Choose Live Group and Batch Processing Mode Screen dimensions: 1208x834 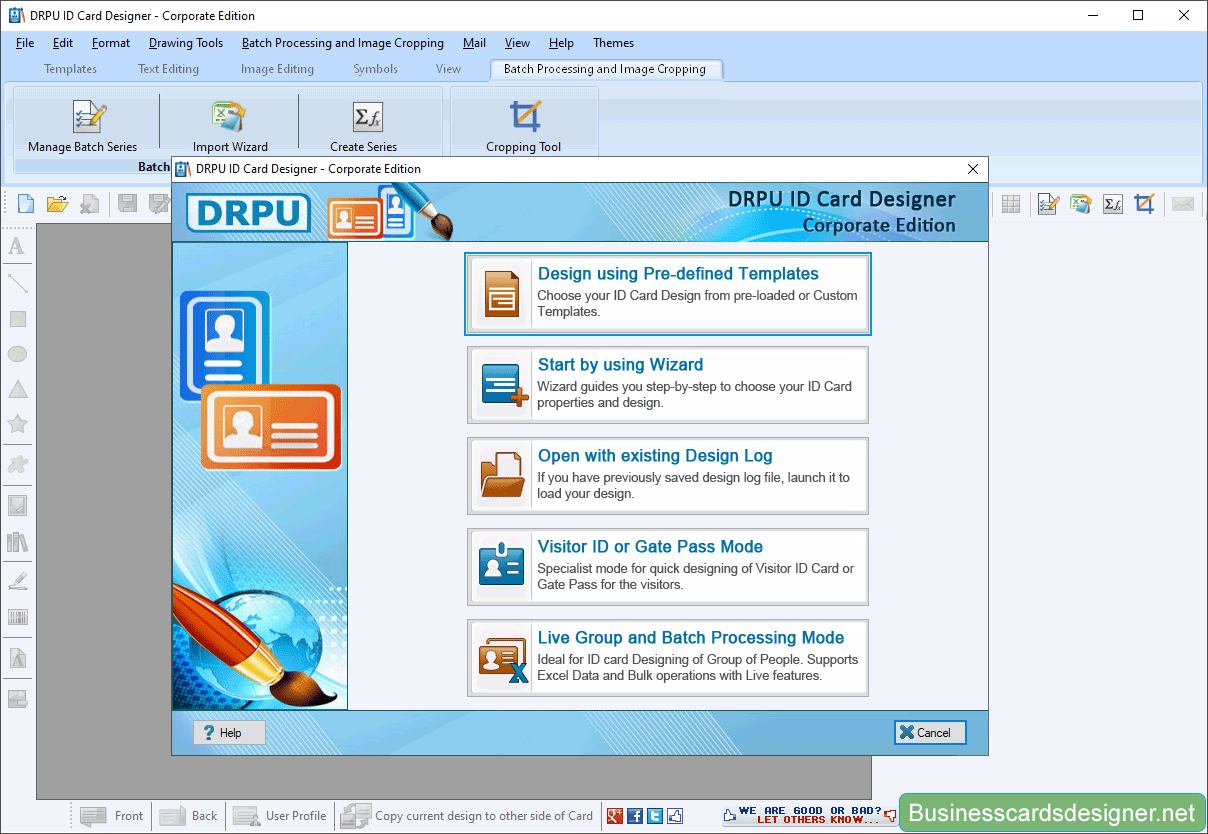(668, 658)
